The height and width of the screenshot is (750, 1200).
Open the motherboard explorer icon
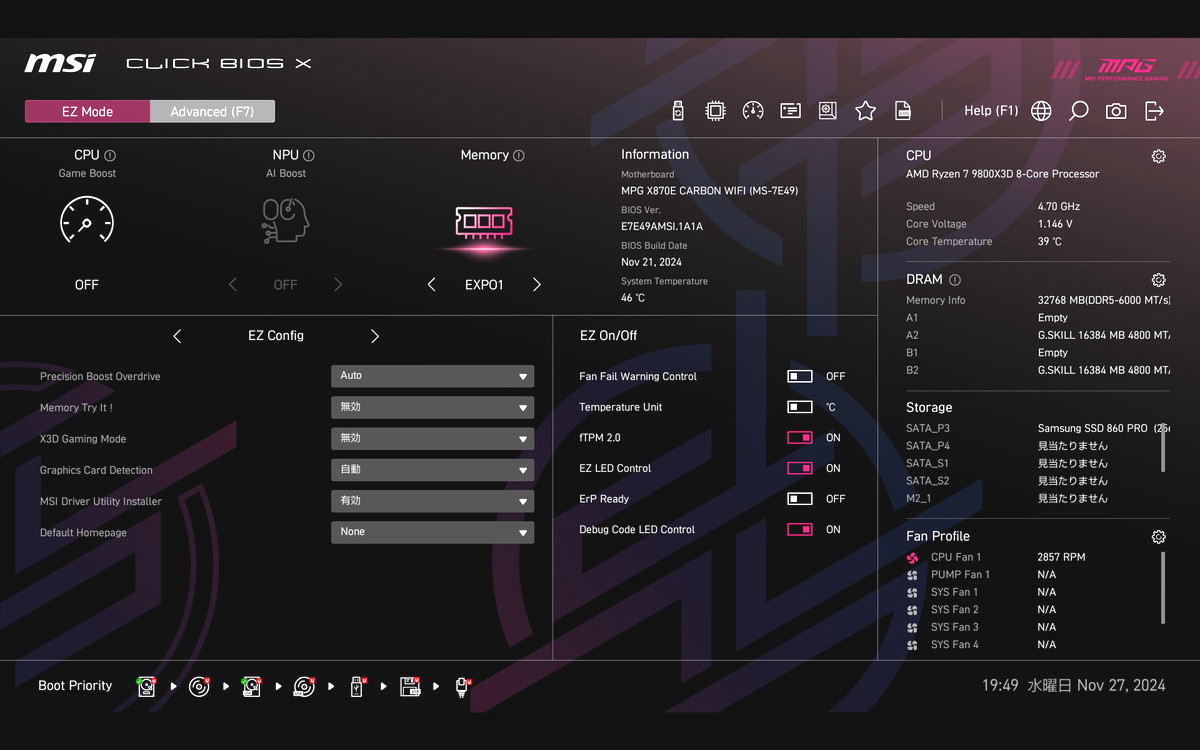pyautogui.click(x=828, y=111)
